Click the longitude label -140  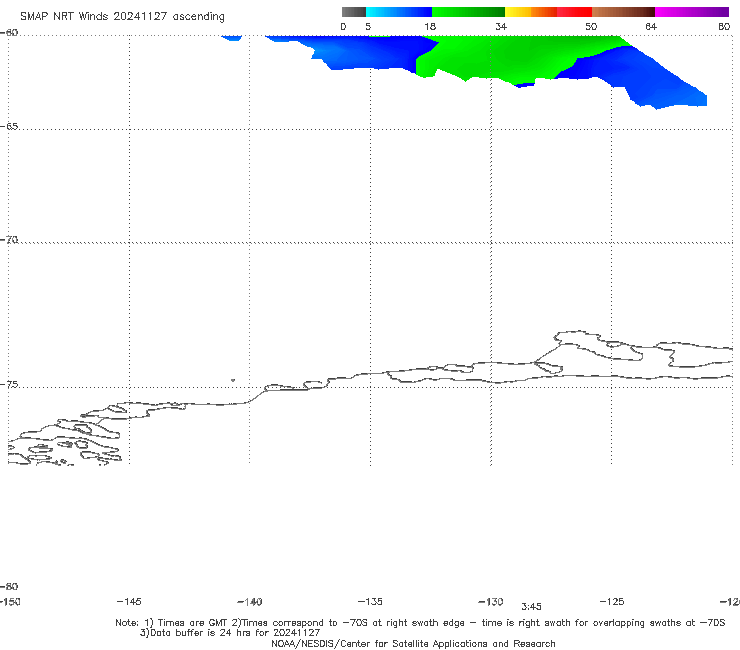250,601
